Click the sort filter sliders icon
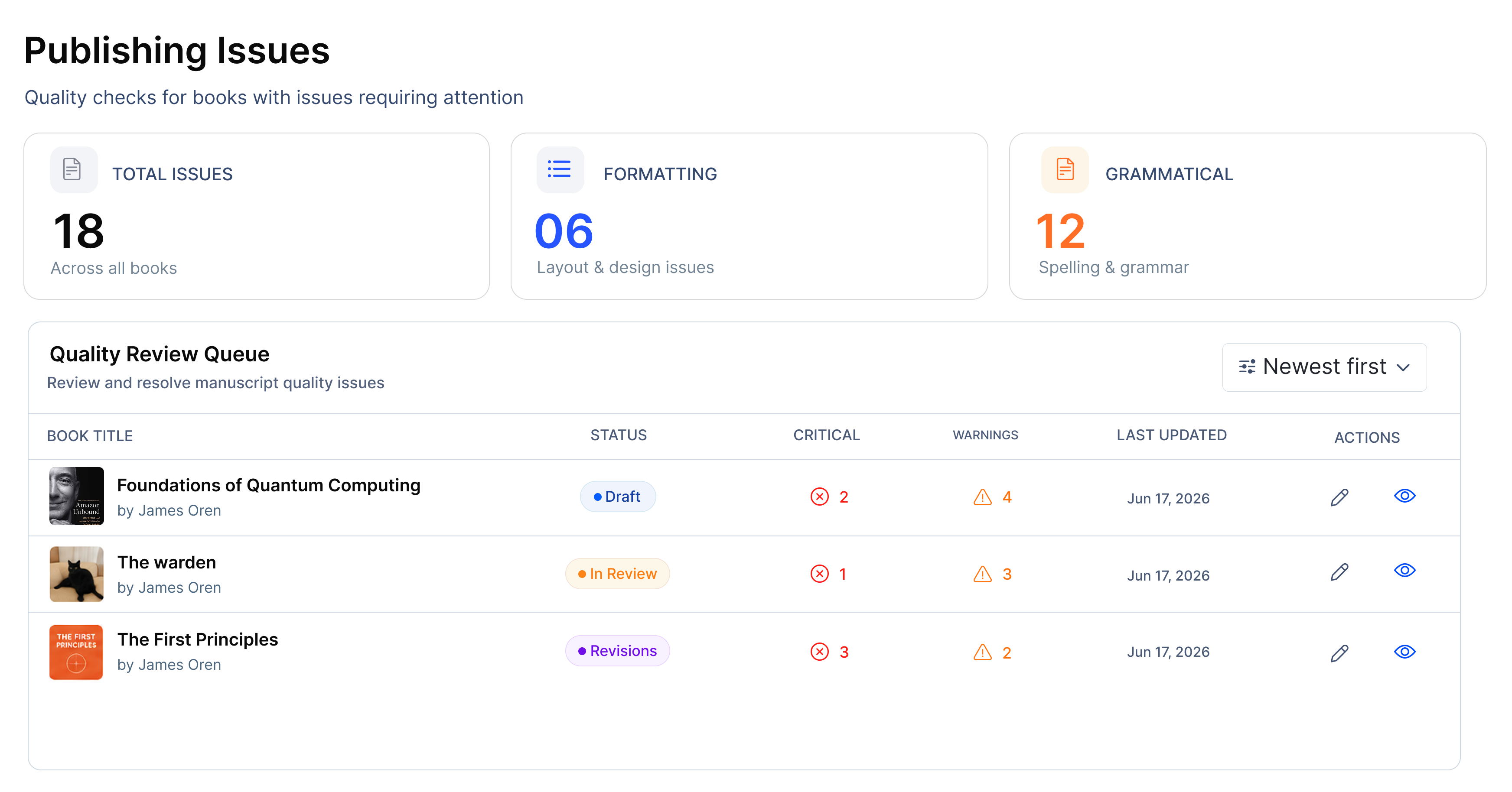Viewport: 1512px width, 792px height. click(x=1247, y=367)
